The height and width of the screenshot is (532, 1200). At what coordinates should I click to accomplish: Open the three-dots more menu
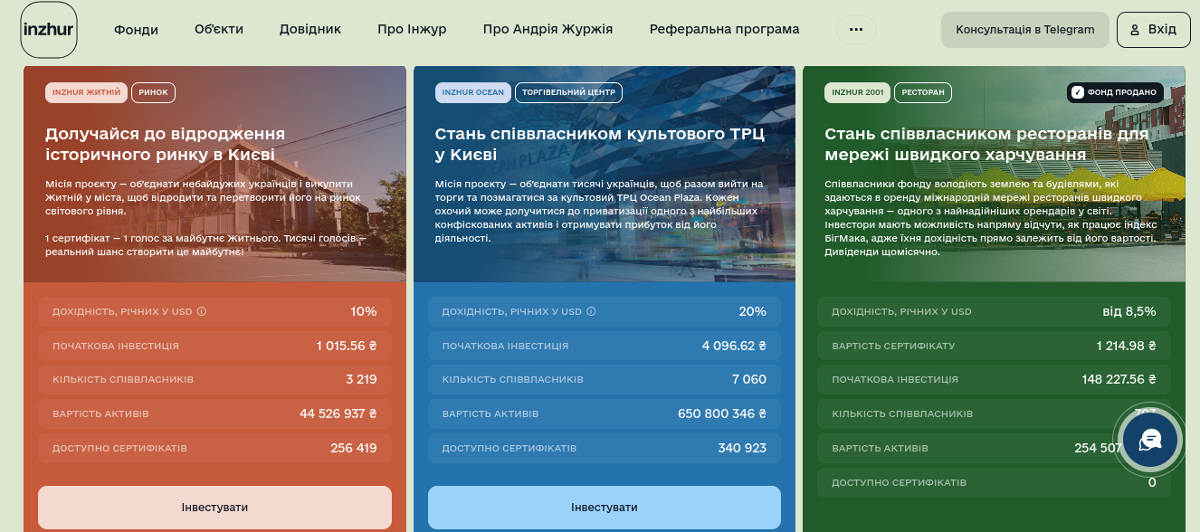(855, 29)
